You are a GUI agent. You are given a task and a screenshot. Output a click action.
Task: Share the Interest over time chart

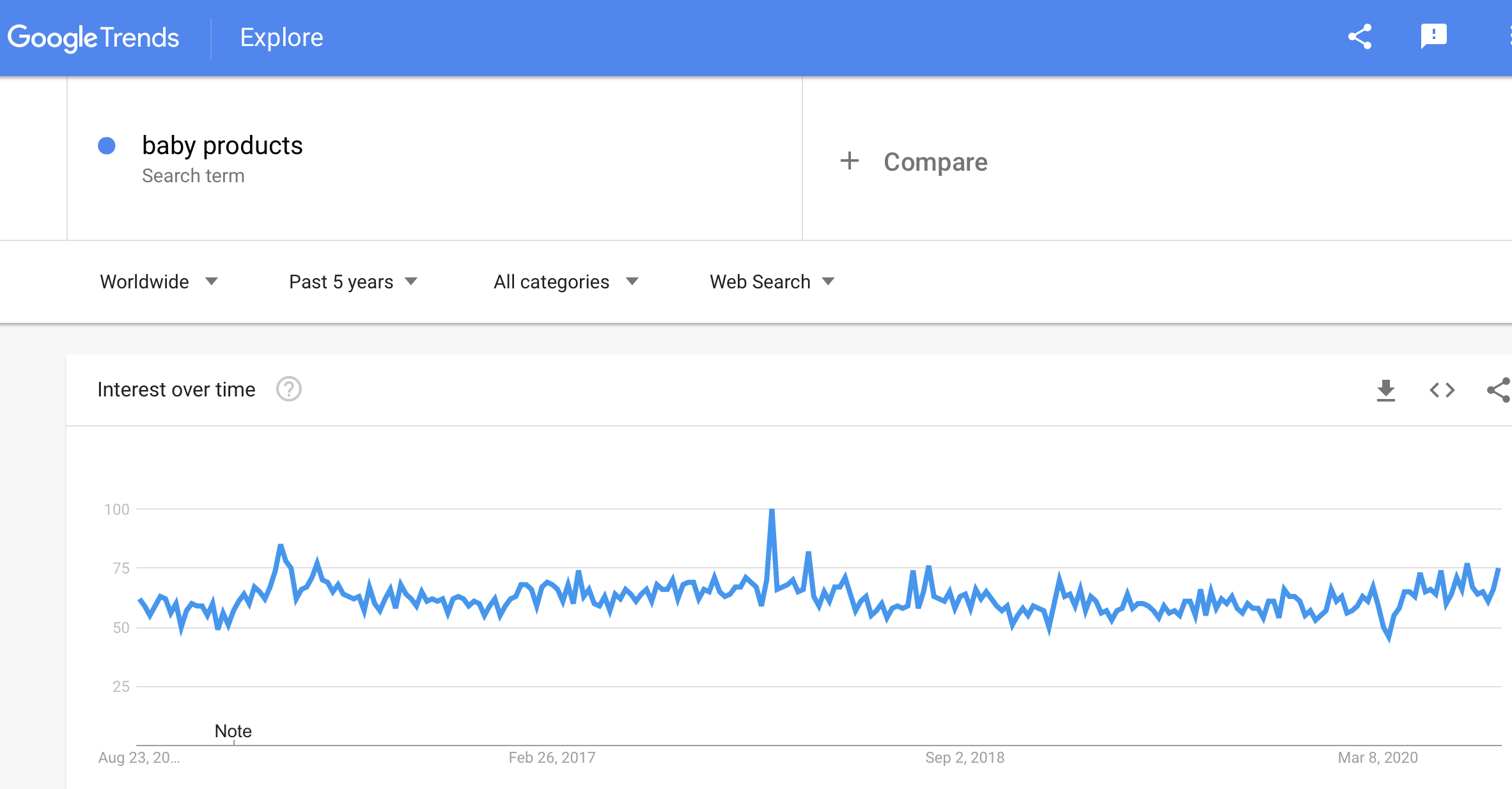click(x=1499, y=390)
